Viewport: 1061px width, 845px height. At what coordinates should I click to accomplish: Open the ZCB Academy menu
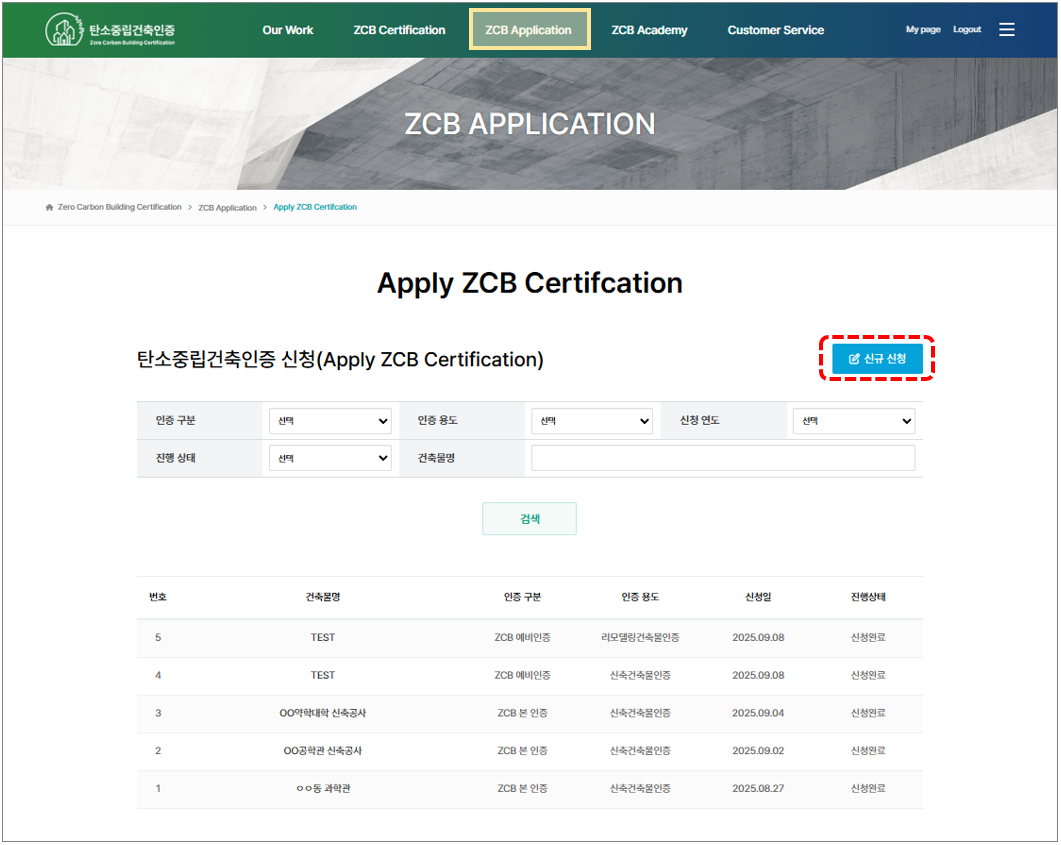click(649, 30)
